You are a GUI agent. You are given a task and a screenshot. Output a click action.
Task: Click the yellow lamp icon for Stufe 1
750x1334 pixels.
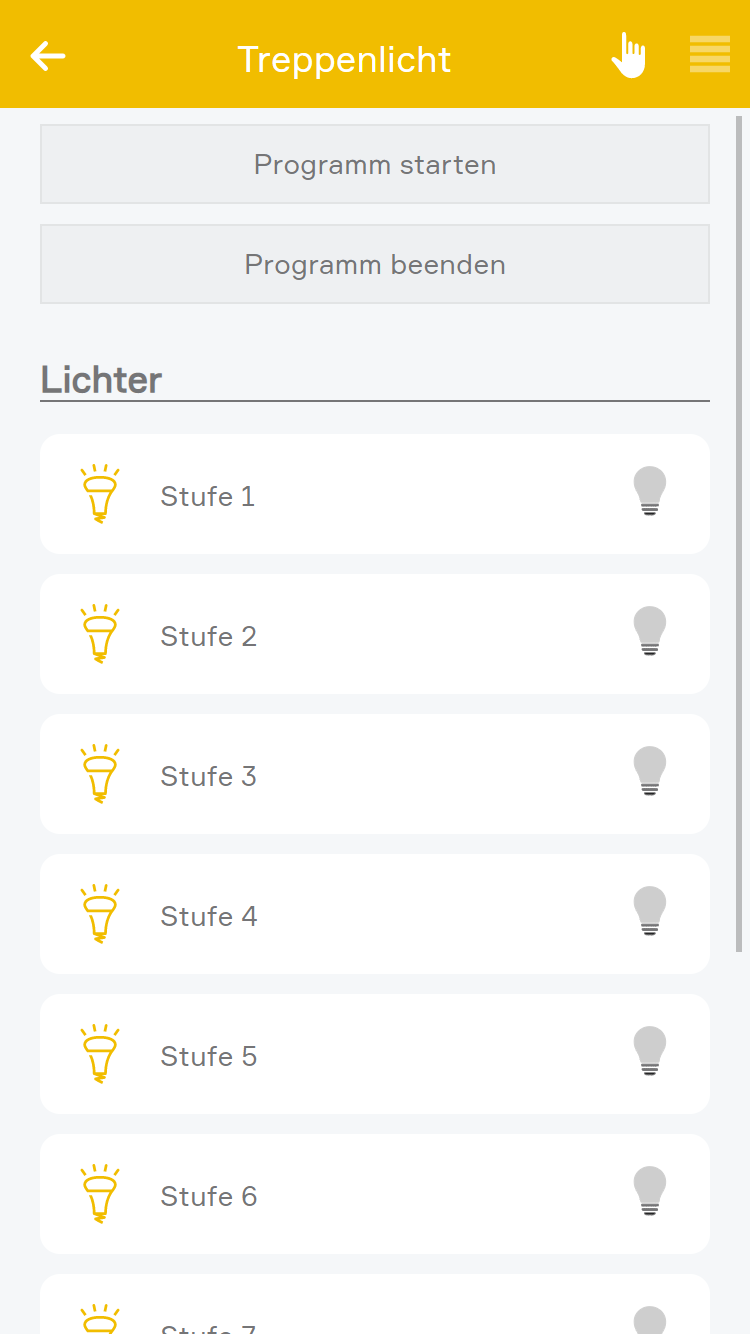coord(99,494)
